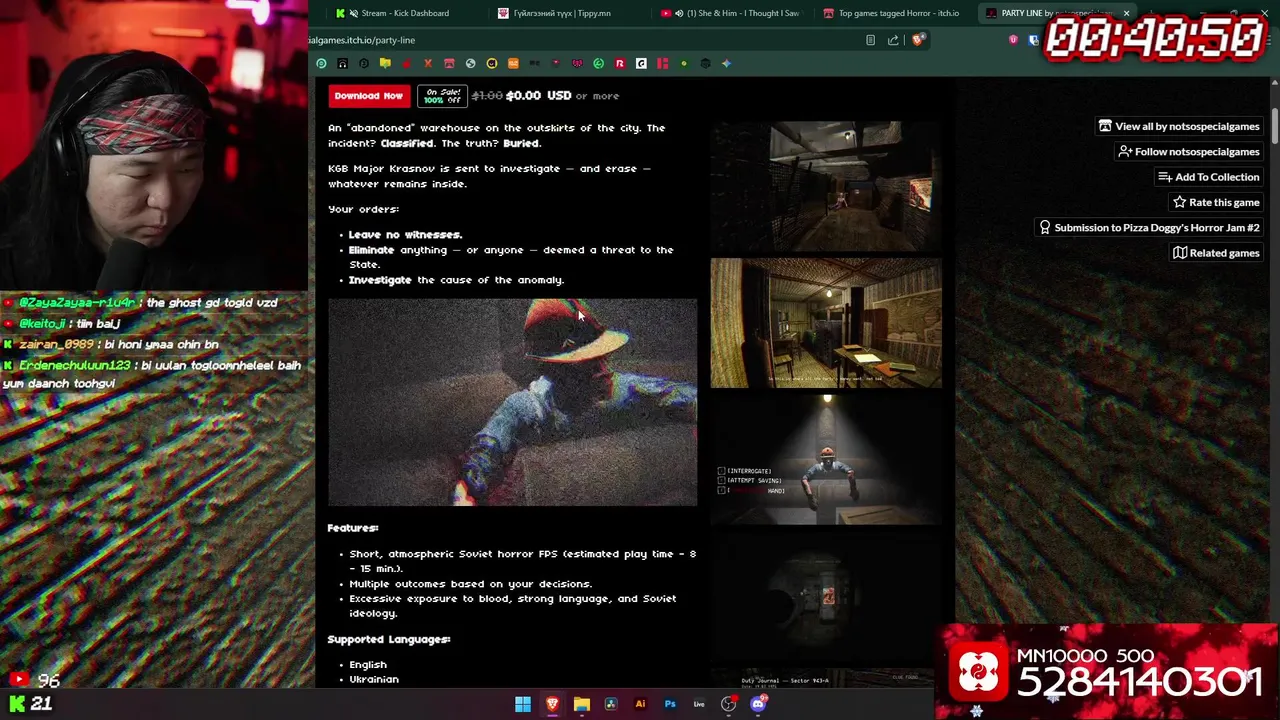The width and height of the screenshot is (1280, 720).
Task: Open the Windows Start menu
Action: [x=523, y=704]
